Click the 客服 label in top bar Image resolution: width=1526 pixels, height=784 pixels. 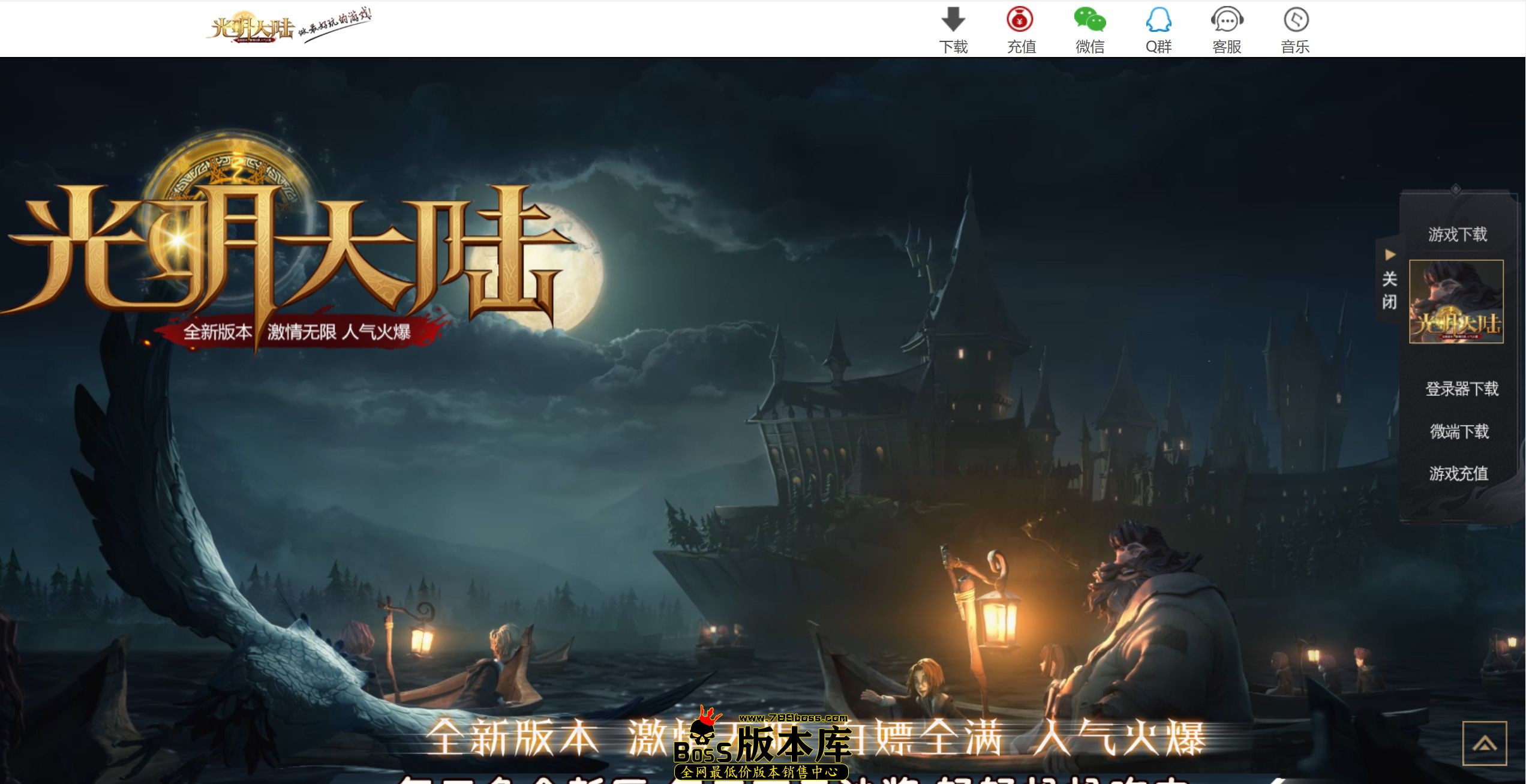[1227, 47]
